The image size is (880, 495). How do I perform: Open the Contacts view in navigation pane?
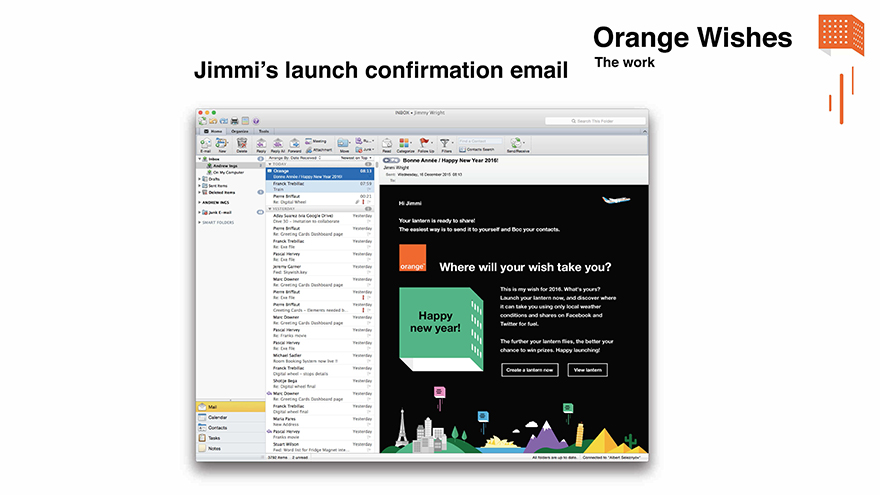231,428
